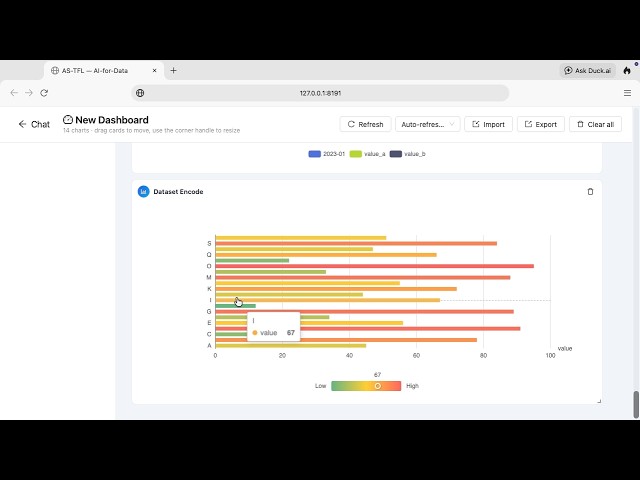640x480 pixels.
Task: Click the browser forward arrow
Action: click(29, 93)
